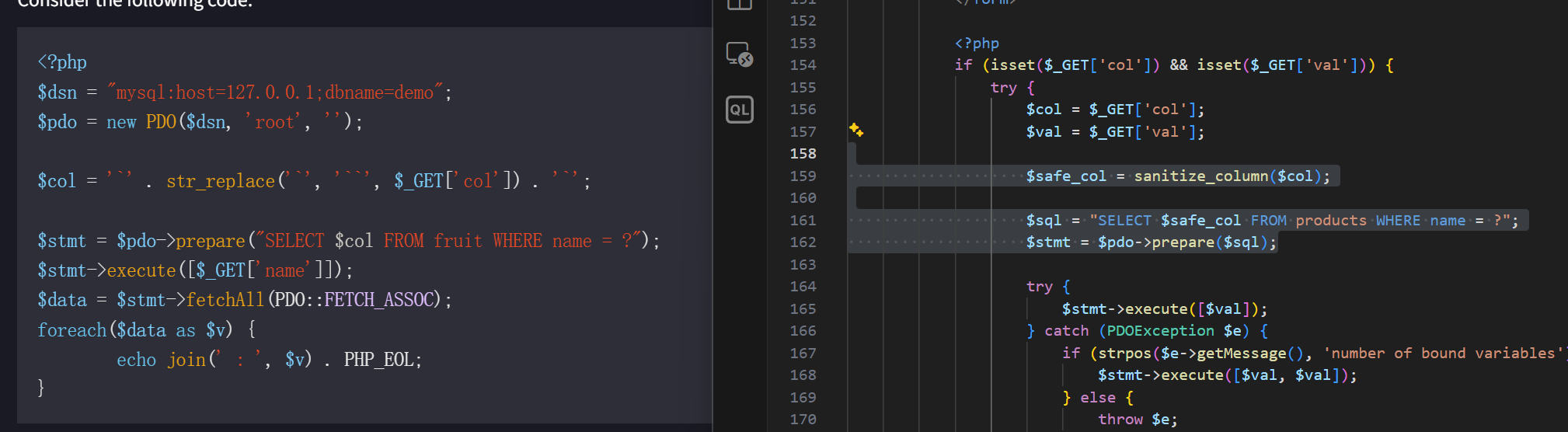The height and width of the screenshot is (432, 1568).
Task: Click line number 158 in the gutter
Action: point(803,154)
